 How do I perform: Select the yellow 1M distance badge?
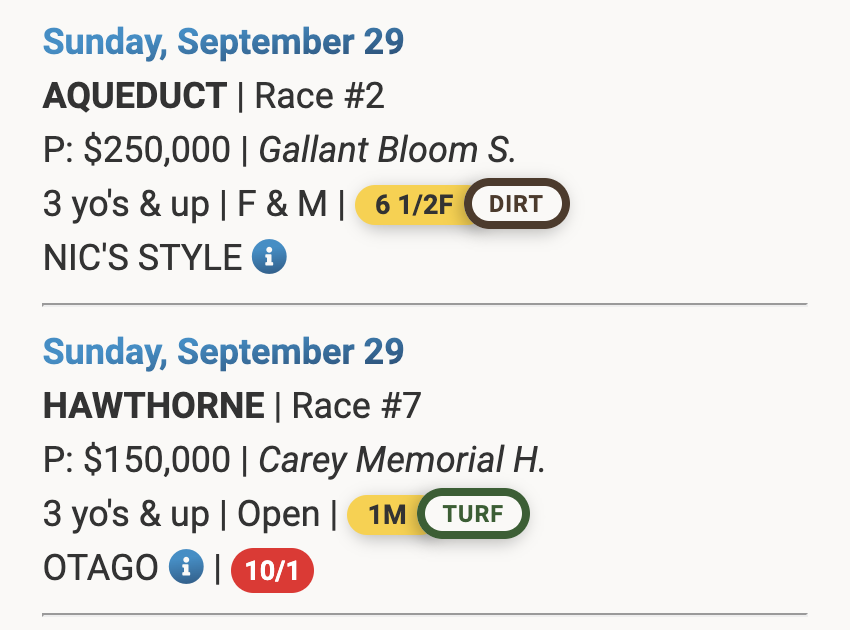[x=385, y=515]
